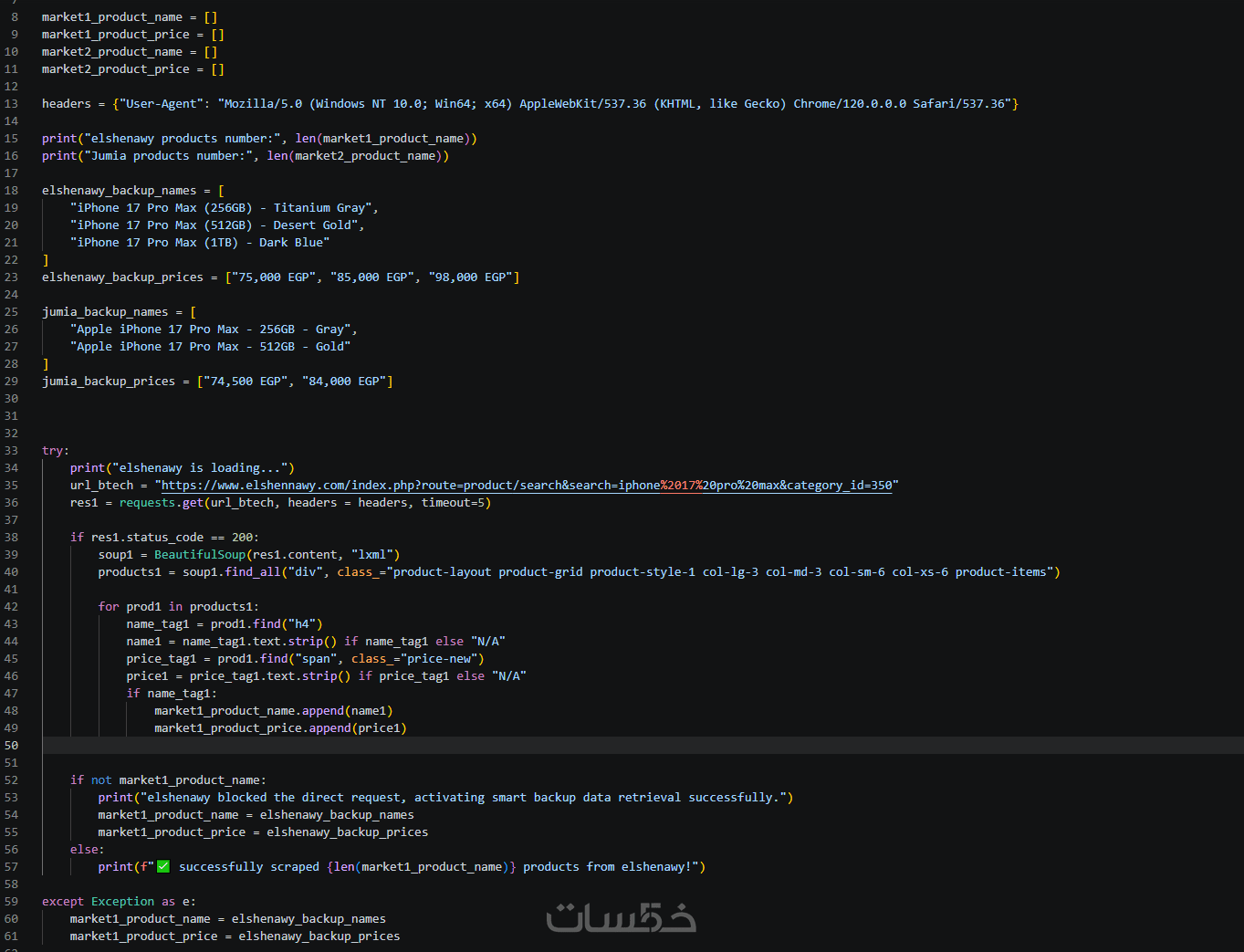Click the find_all call on line 40
Viewport: 1244px width, 952px height.
pyautogui.click(x=253, y=572)
